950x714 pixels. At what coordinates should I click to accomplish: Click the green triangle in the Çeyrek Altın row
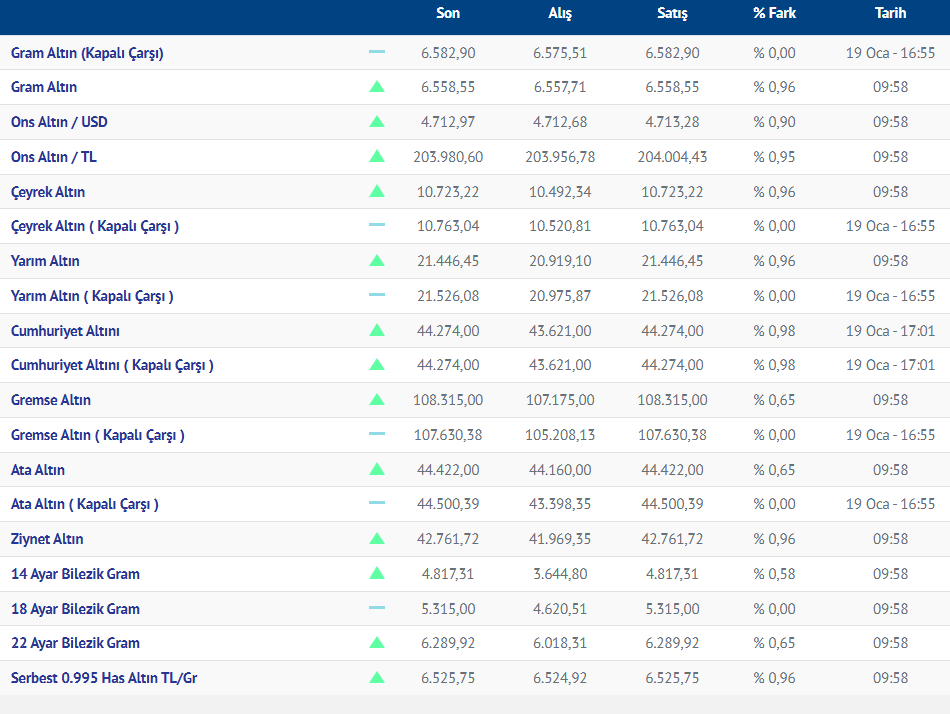pyautogui.click(x=377, y=191)
